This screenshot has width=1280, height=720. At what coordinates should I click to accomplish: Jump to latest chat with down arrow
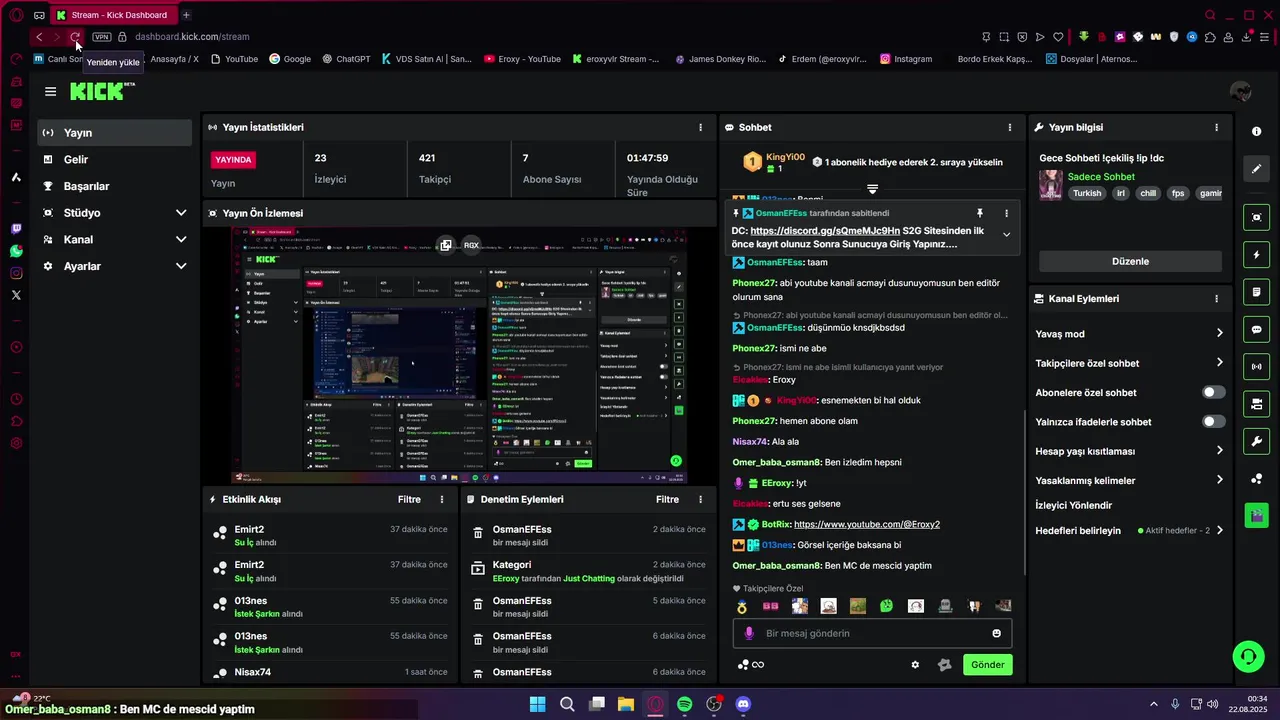(872, 189)
